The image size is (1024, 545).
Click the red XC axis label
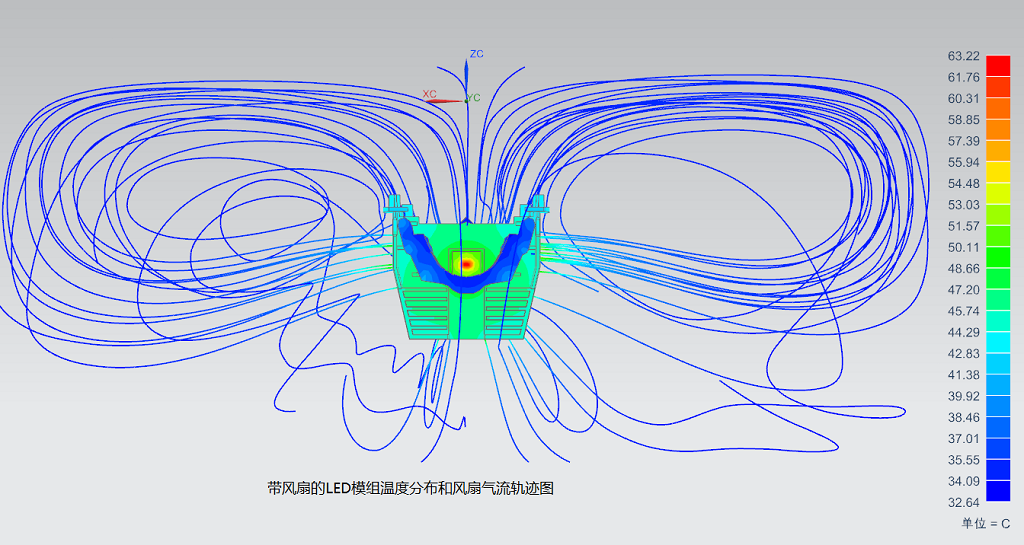click(429, 94)
